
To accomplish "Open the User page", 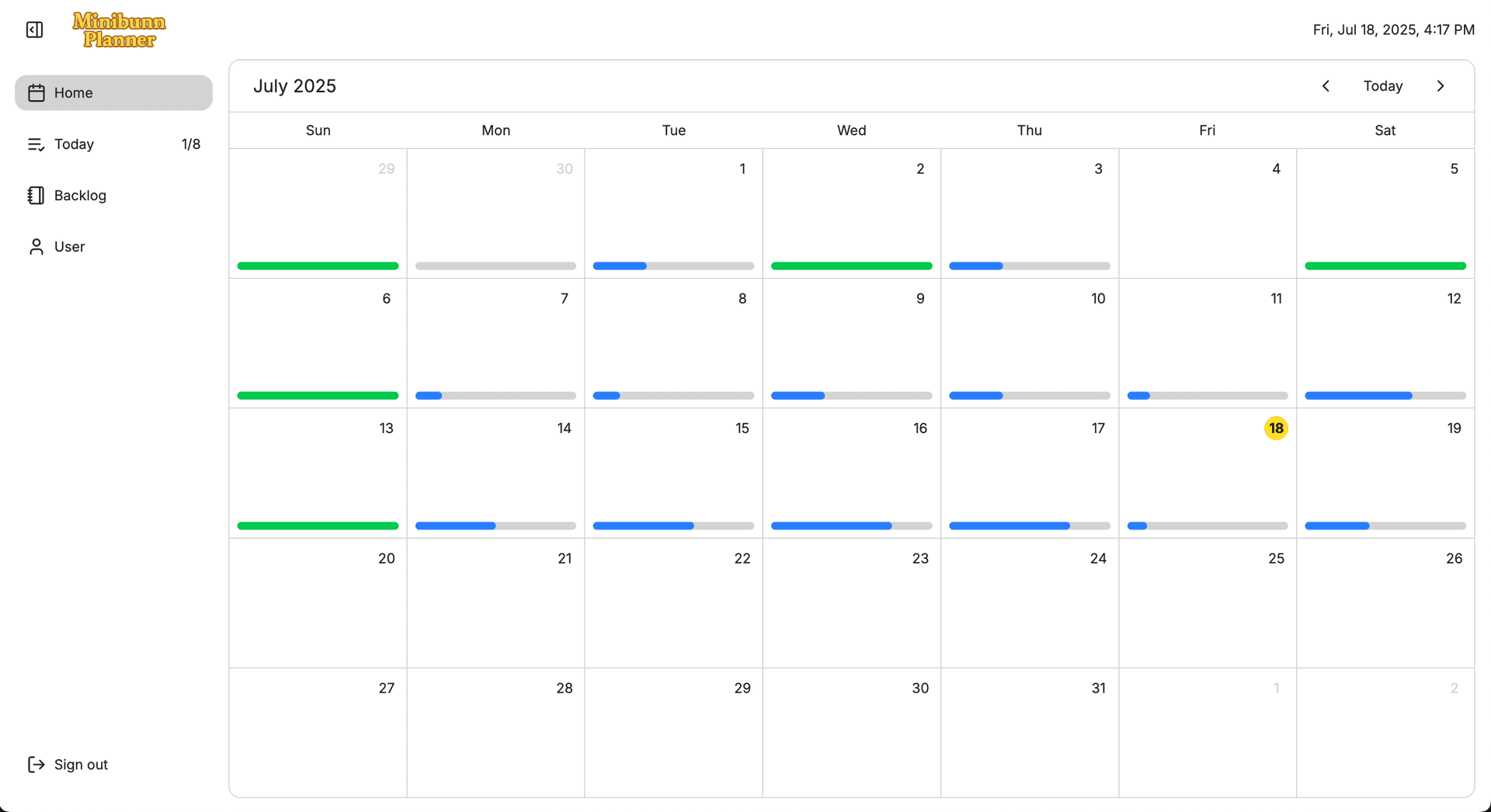I will [69, 247].
